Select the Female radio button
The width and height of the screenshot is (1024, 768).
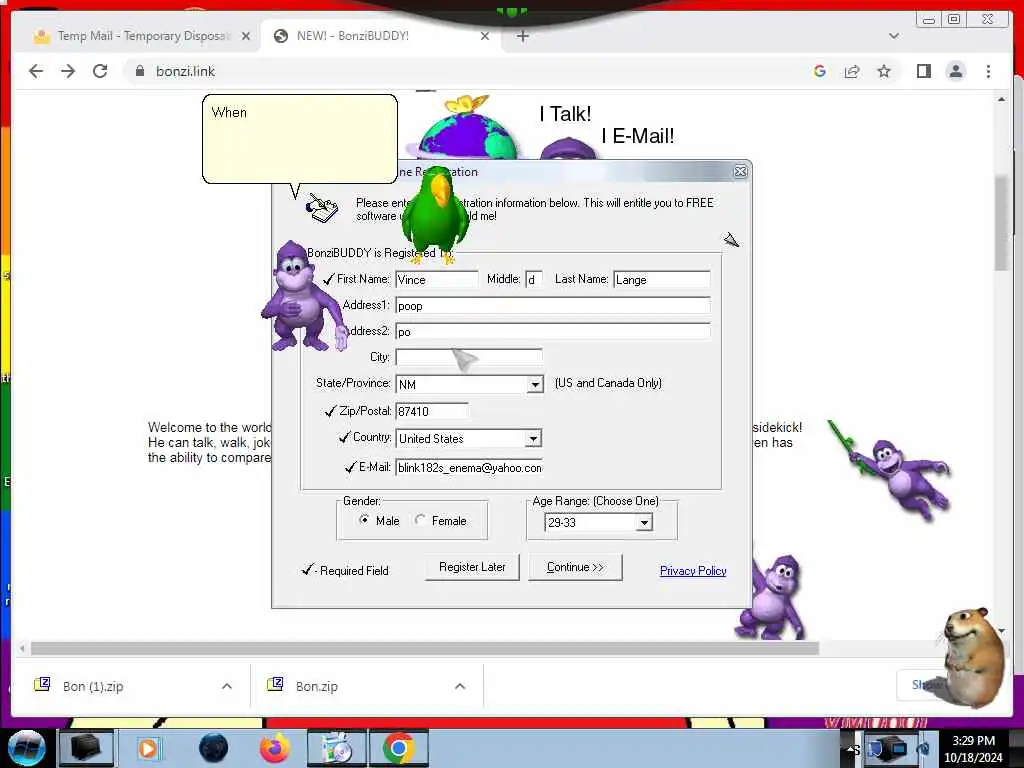click(x=420, y=520)
